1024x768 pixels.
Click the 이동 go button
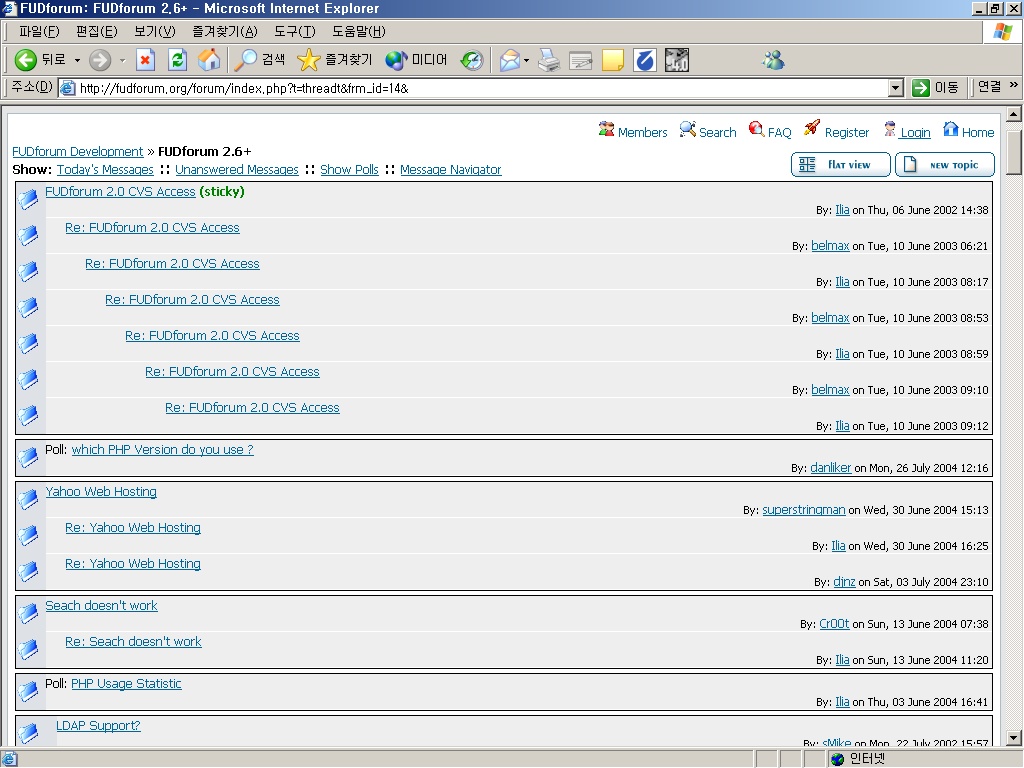point(936,88)
